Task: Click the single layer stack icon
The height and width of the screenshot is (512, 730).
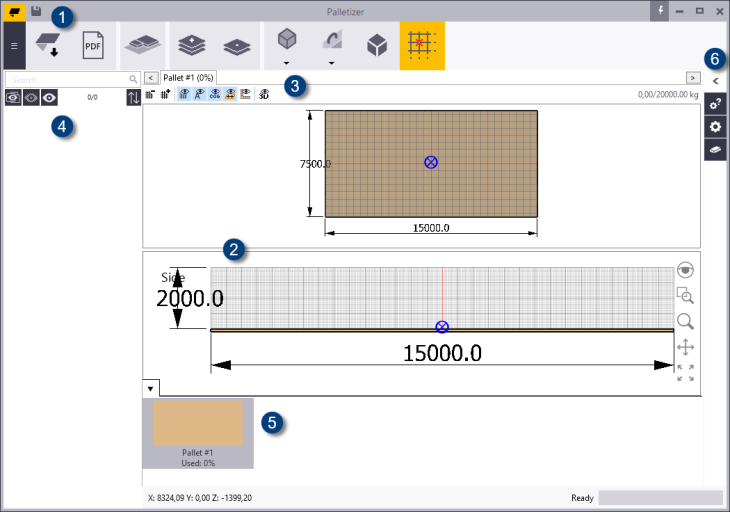Action: click(237, 47)
